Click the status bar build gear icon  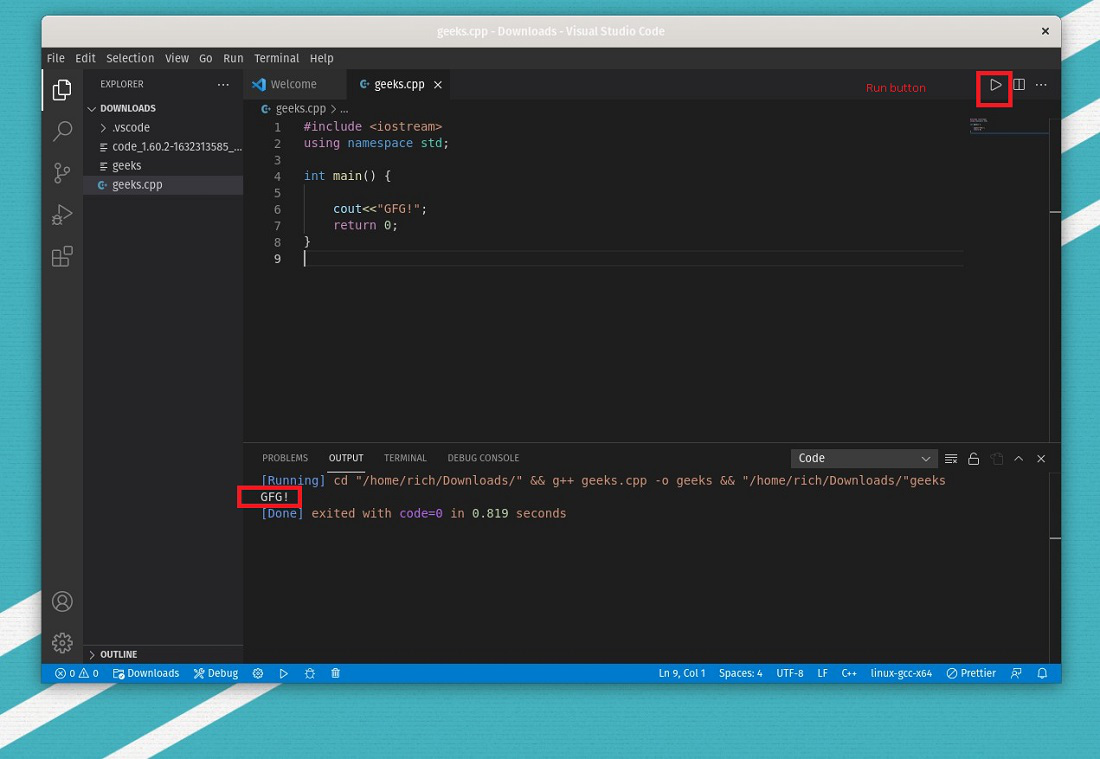pyautogui.click(x=258, y=673)
